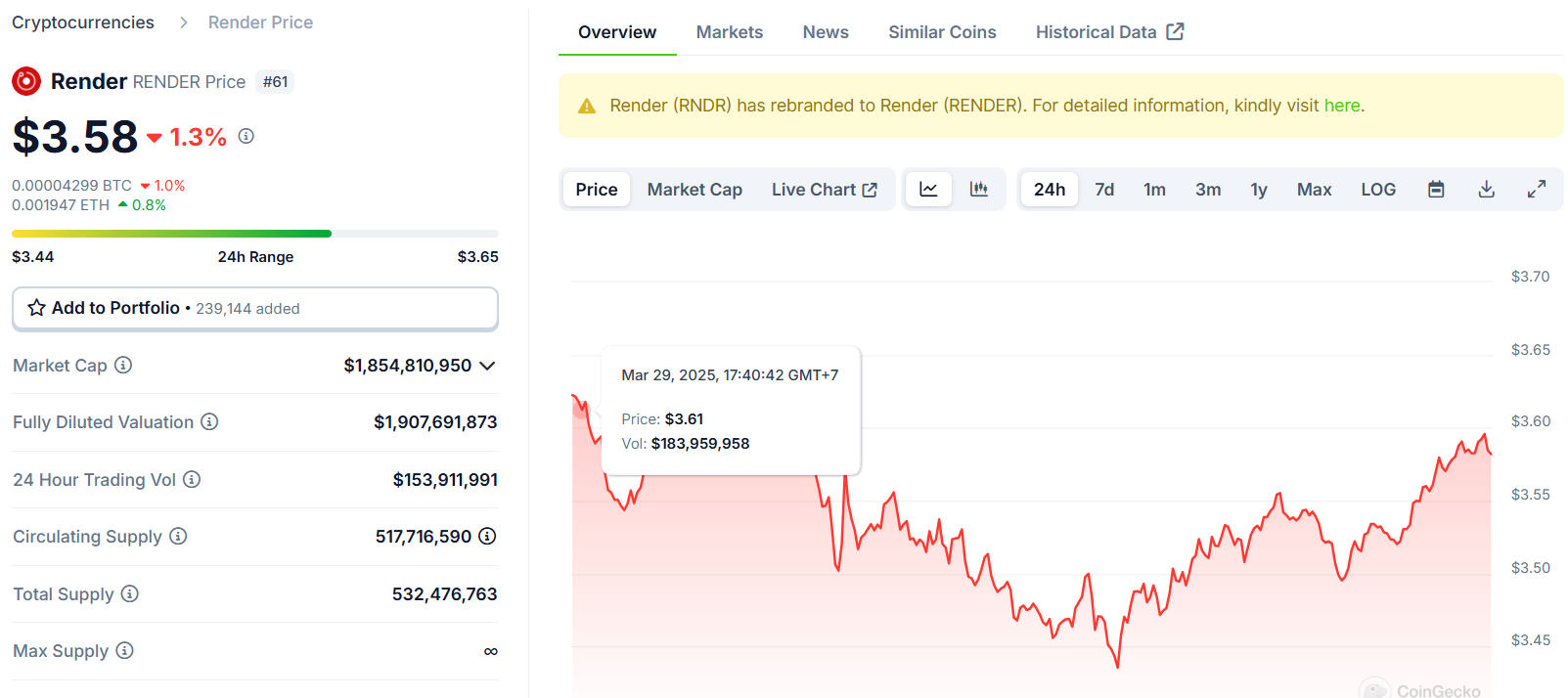Switch to candlestick chart icon

(x=978, y=190)
